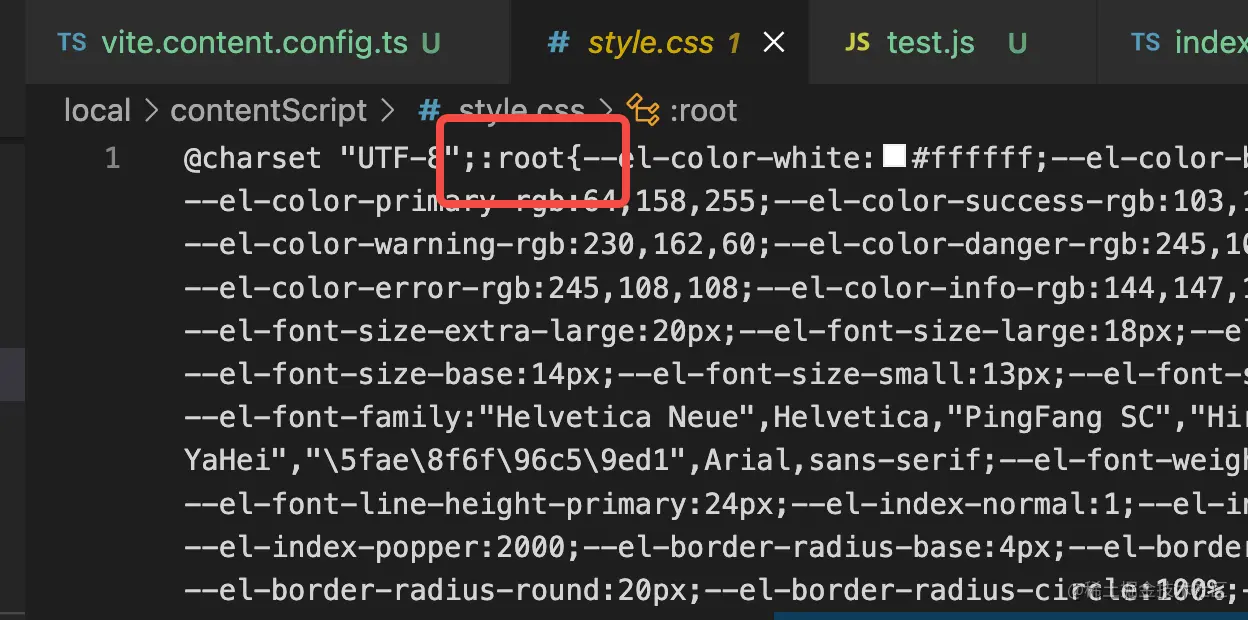Click the TS icon on the index tab

click(1145, 42)
